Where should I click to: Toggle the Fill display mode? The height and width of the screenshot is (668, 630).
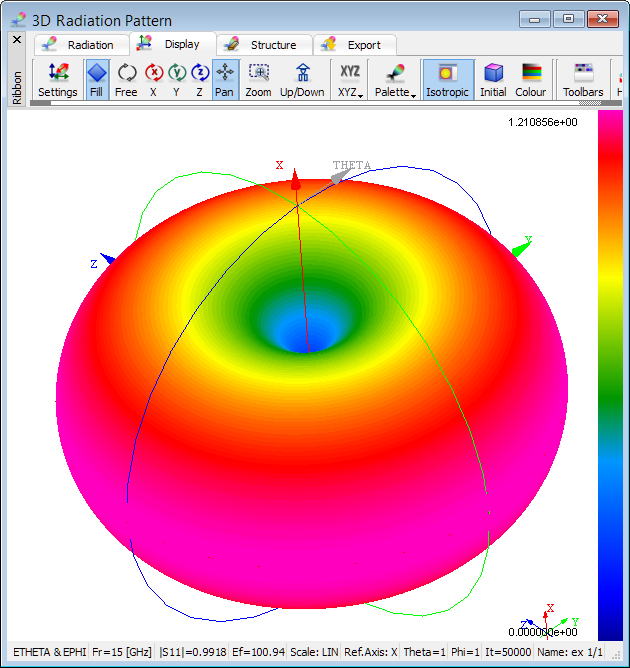click(x=96, y=80)
